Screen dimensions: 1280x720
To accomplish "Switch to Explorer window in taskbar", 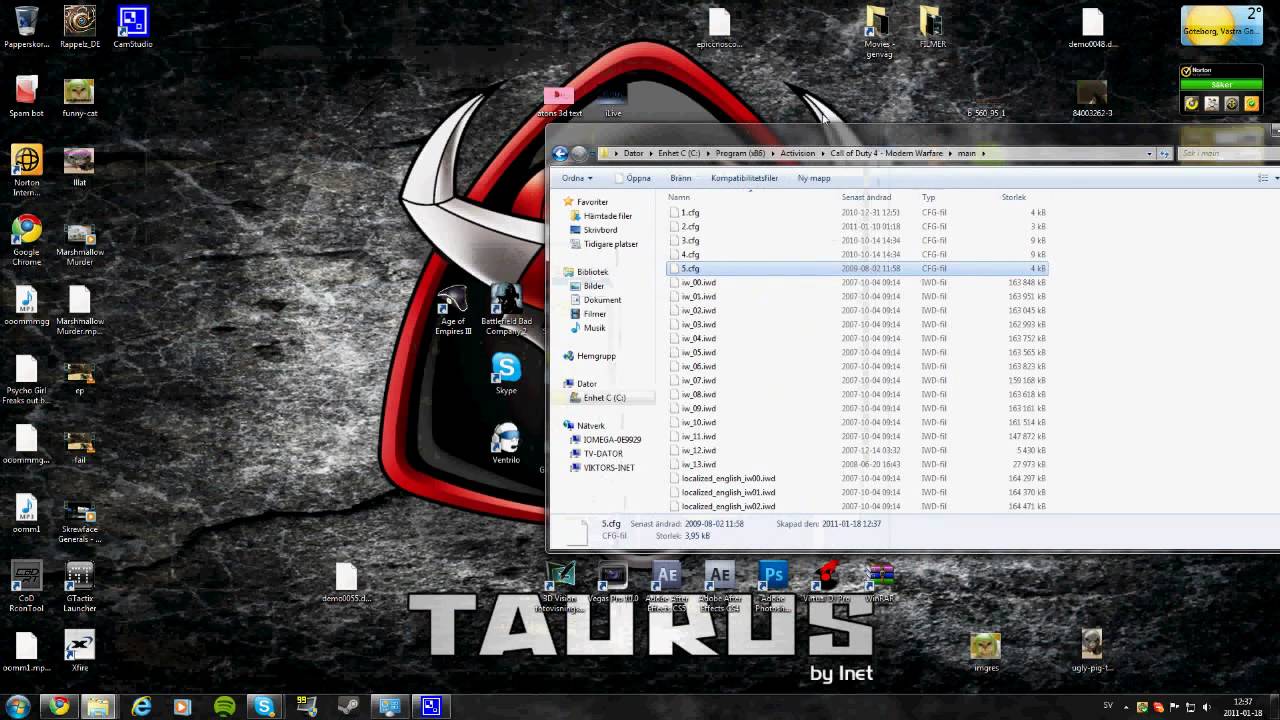I will (x=99, y=706).
